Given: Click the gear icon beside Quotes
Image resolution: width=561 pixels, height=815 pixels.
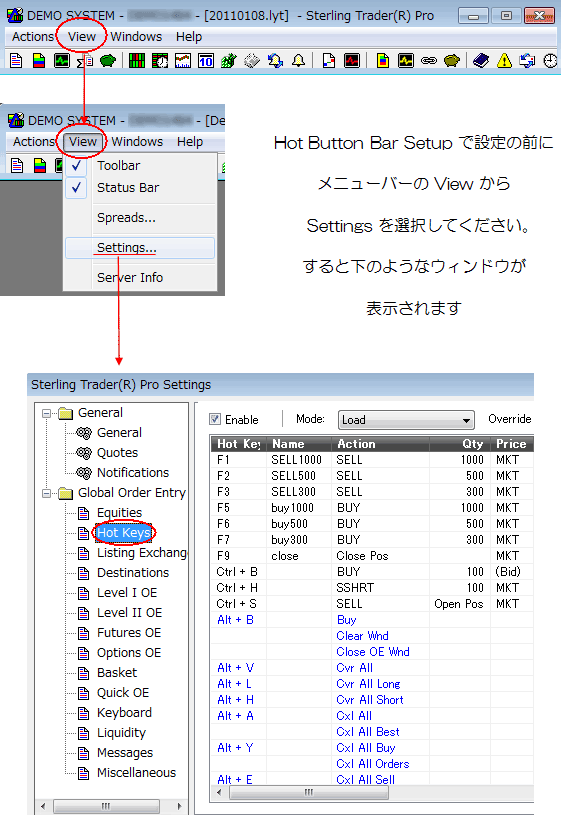Looking at the screenshot, I should pos(84,453).
